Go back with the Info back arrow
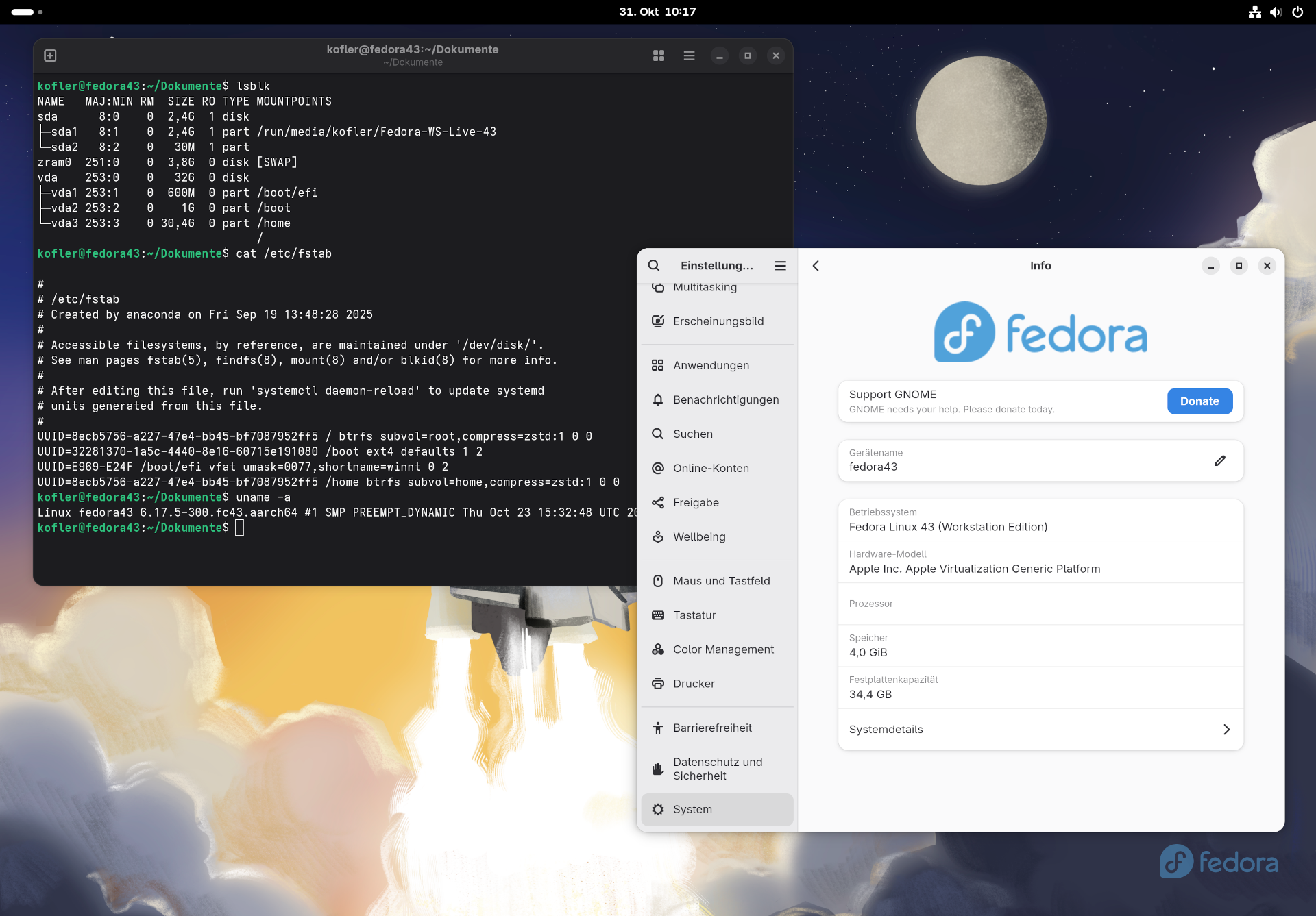This screenshot has width=1316, height=916. [816, 266]
